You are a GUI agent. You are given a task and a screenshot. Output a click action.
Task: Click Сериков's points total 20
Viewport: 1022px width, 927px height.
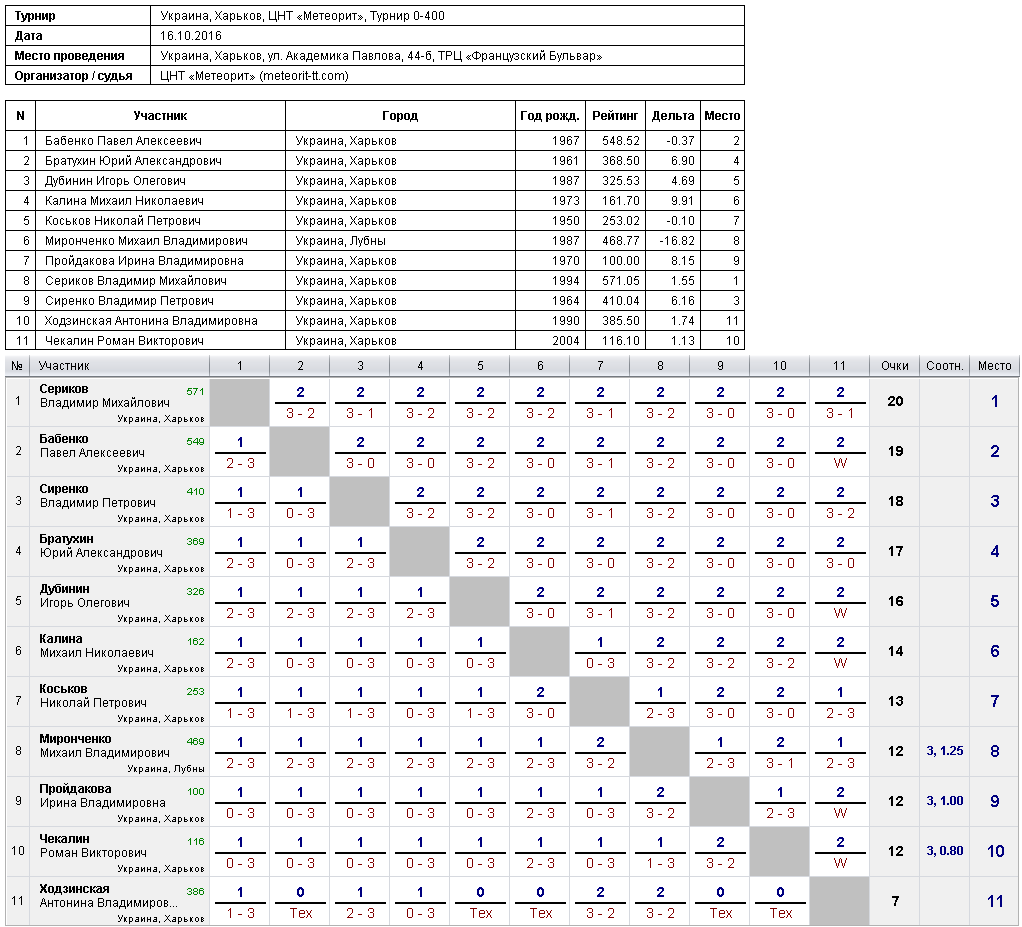895,402
